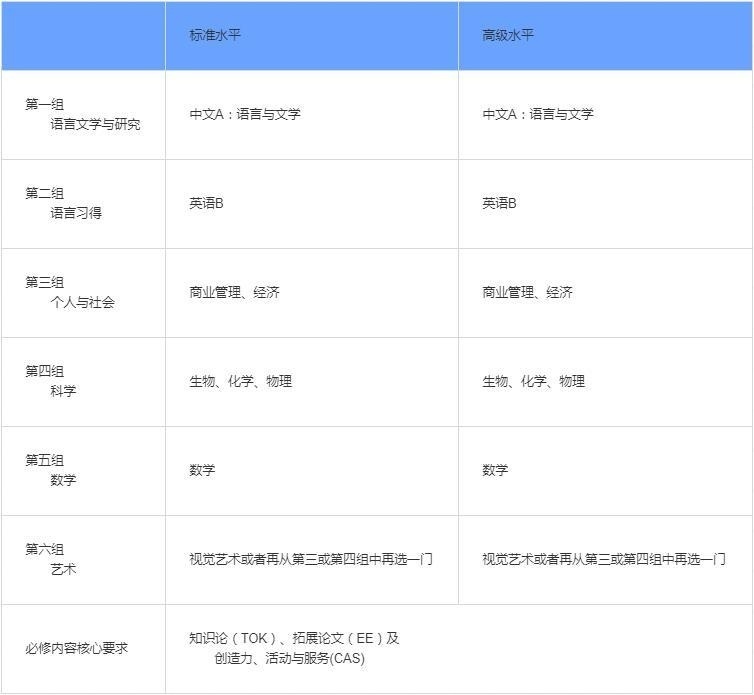Select 中文A：语言与文学 under 高级水平
Image resolution: width=754 pixels, height=695 pixels.
pyautogui.click(x=538, y=114)
